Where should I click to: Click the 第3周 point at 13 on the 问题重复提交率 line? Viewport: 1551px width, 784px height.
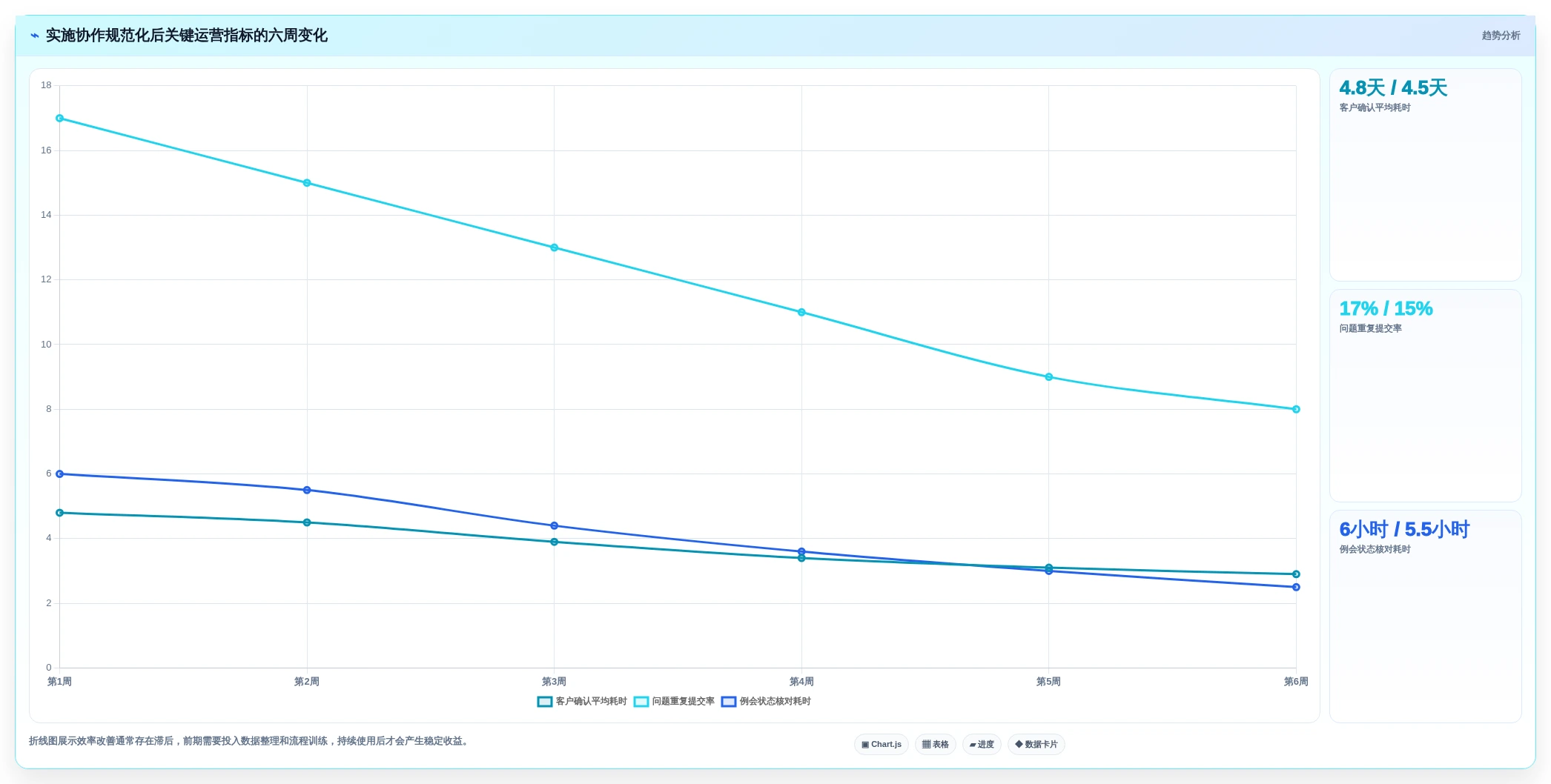555,248
